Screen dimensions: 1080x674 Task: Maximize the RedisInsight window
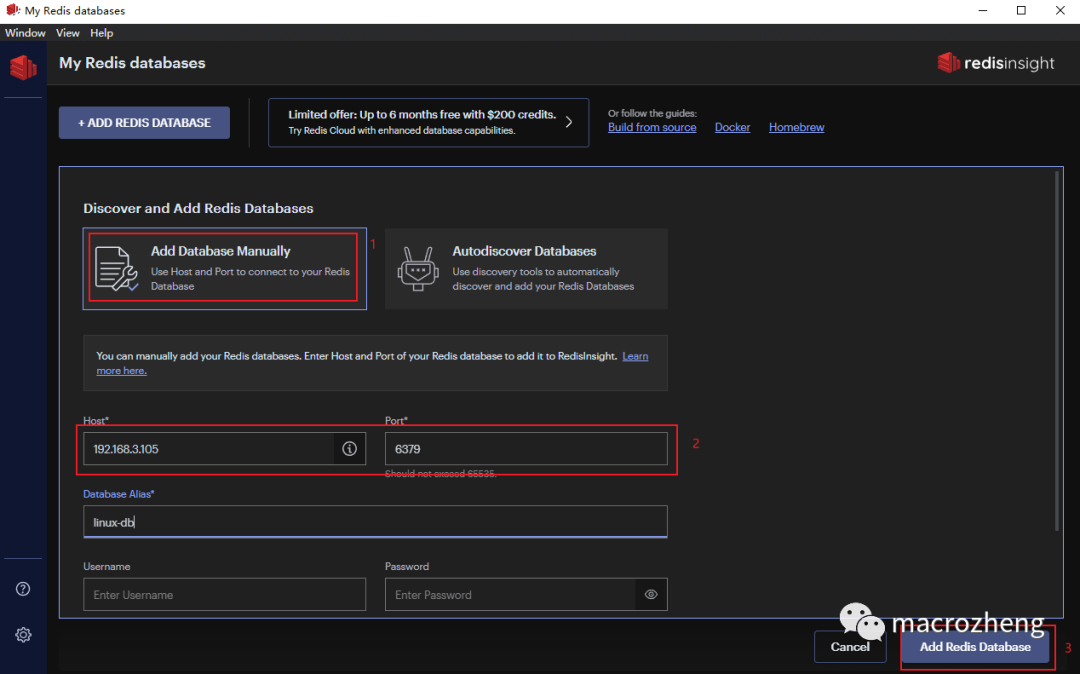coord(1021,10)
